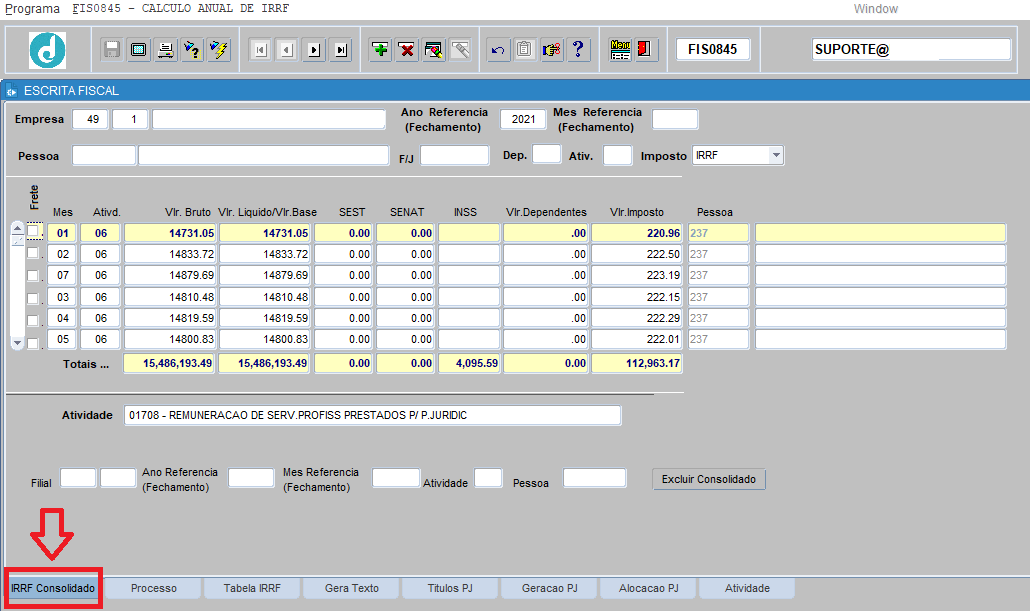
Task: Click the Enter Query flashlight-question icon
Action: pos(192,49)
